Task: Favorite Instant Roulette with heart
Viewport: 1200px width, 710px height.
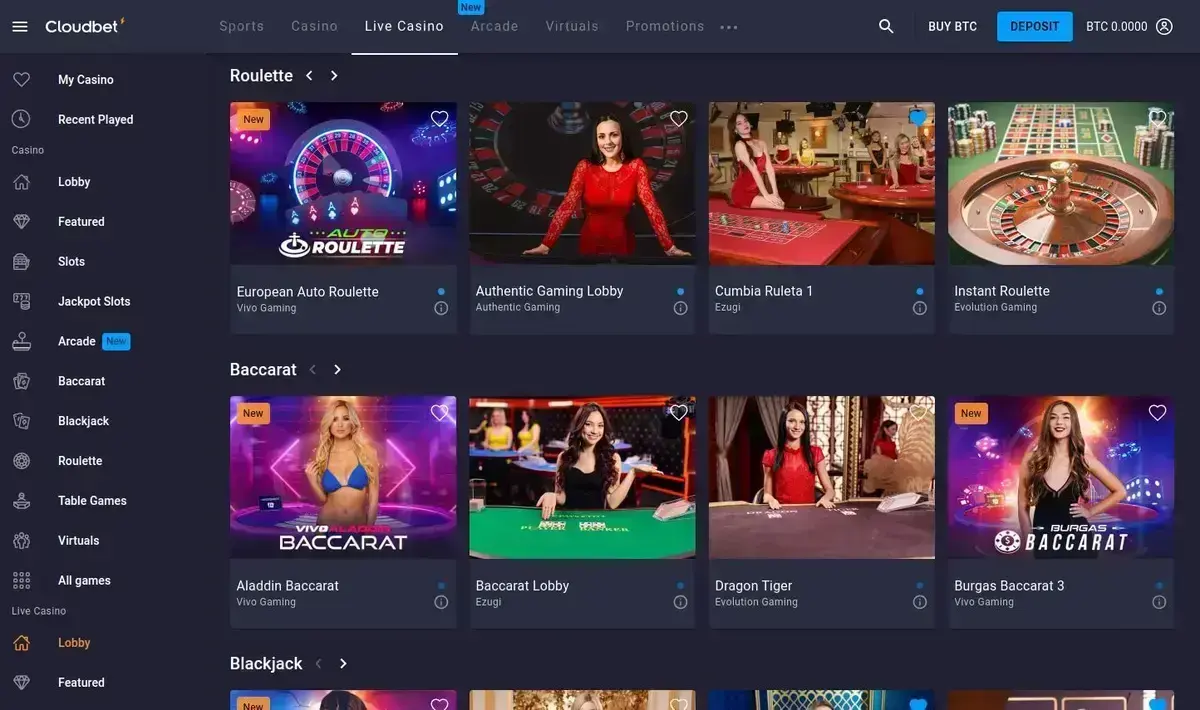Action: [1157, 119]
